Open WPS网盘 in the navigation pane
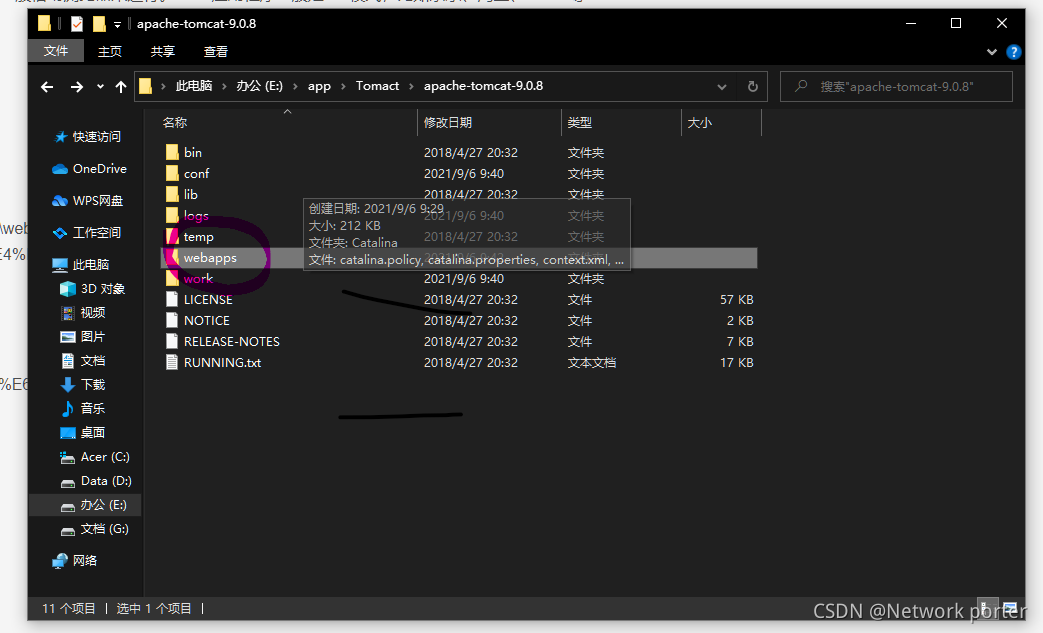The image size is (1043, 633). (98, 201)
